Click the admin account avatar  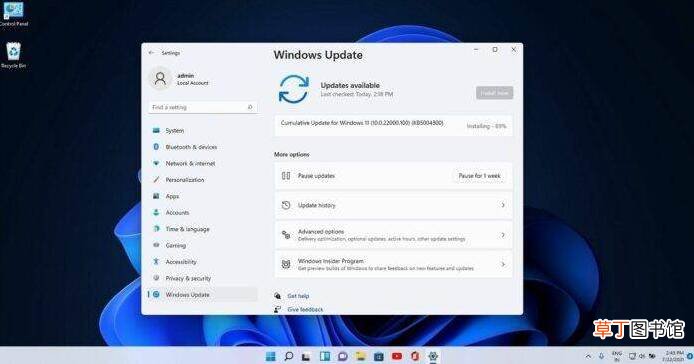pyautogui.click(x=160, y=79)
